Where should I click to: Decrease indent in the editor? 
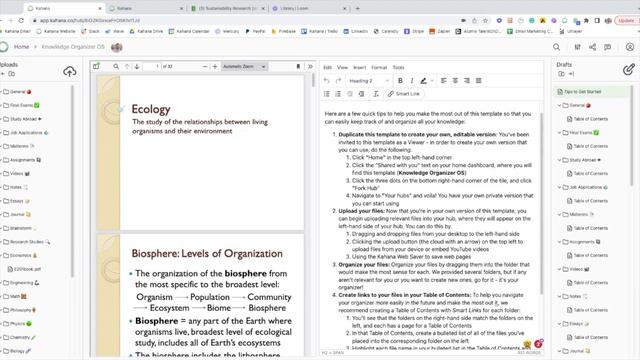pyautogui.click(x=350, y=94)
